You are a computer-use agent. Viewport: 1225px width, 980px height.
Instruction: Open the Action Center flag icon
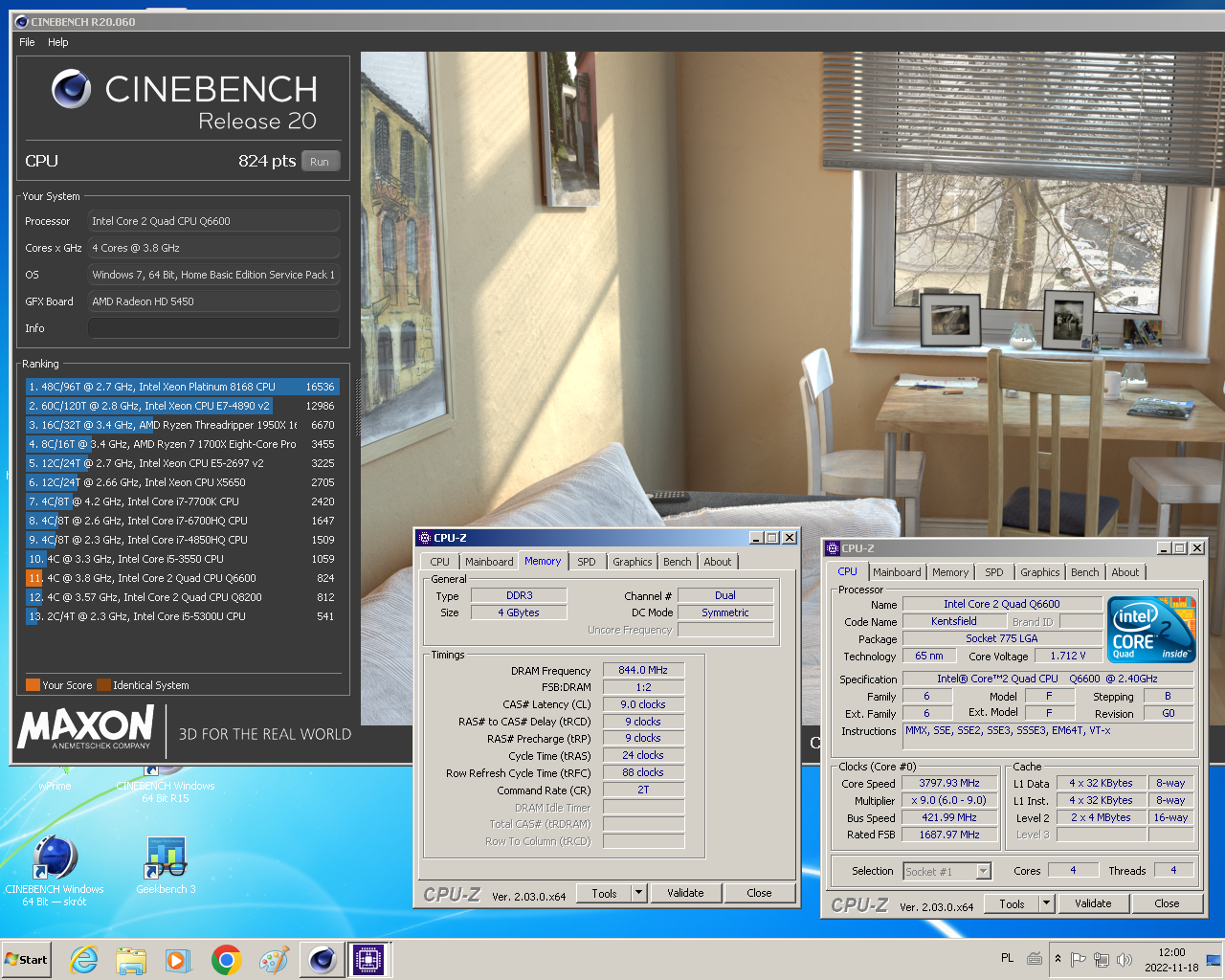[1079, 959]
